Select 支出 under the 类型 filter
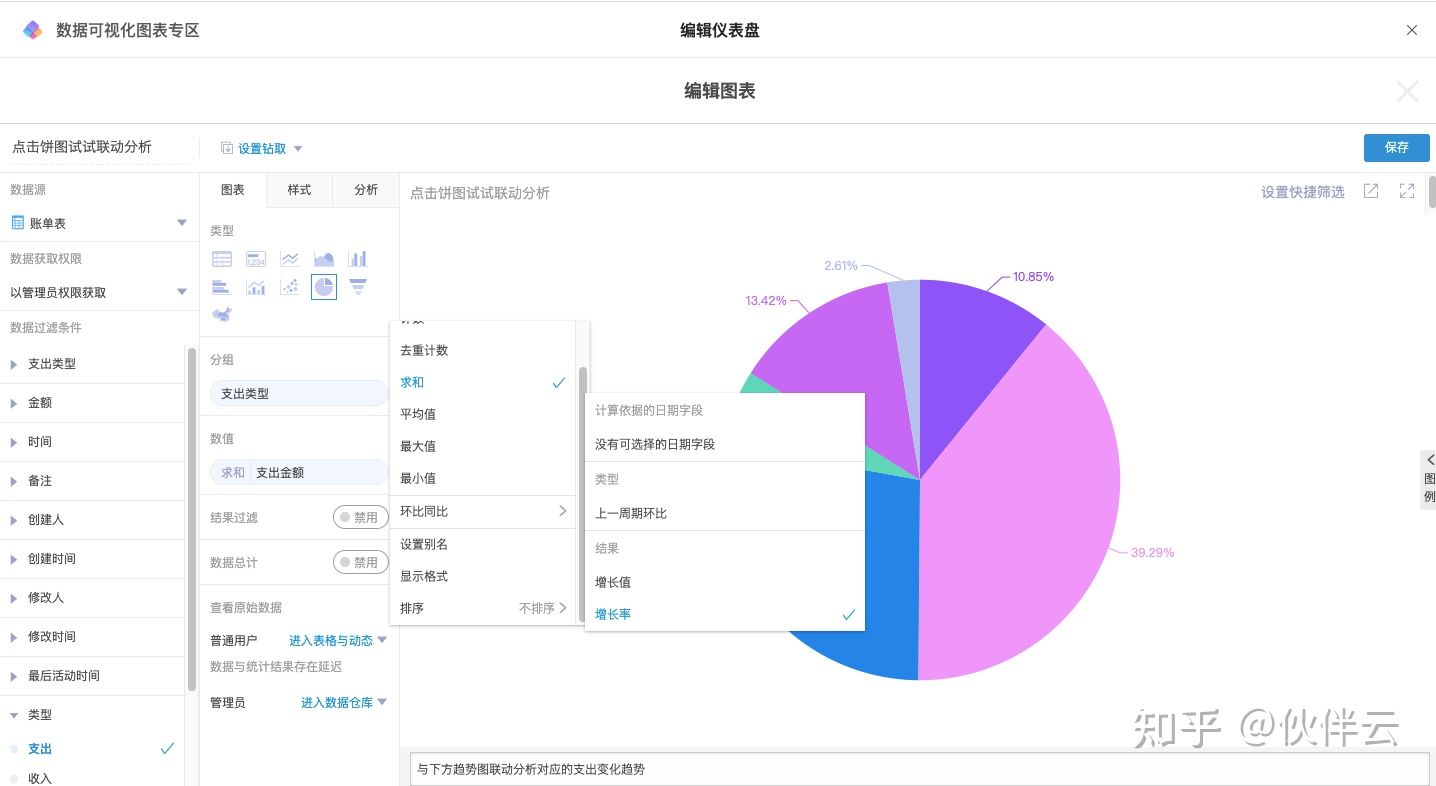The width and height of the screenshot is (1436, 786). pyautogui.click(x=40, y=749)
